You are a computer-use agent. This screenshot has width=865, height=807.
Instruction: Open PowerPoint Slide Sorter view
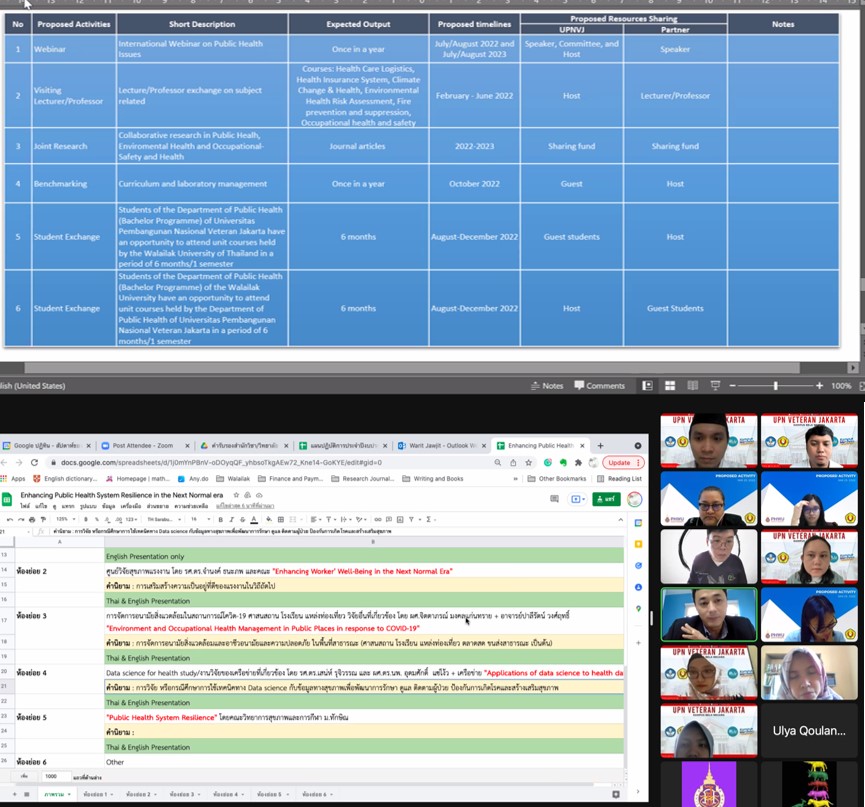[x=670, y=385]
